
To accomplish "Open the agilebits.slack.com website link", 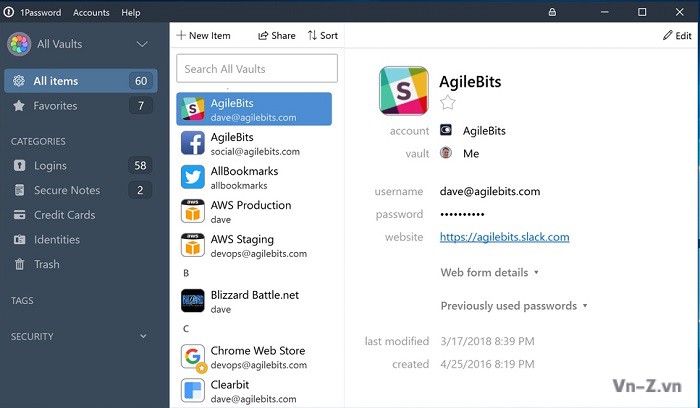I will tap(504, 237).
